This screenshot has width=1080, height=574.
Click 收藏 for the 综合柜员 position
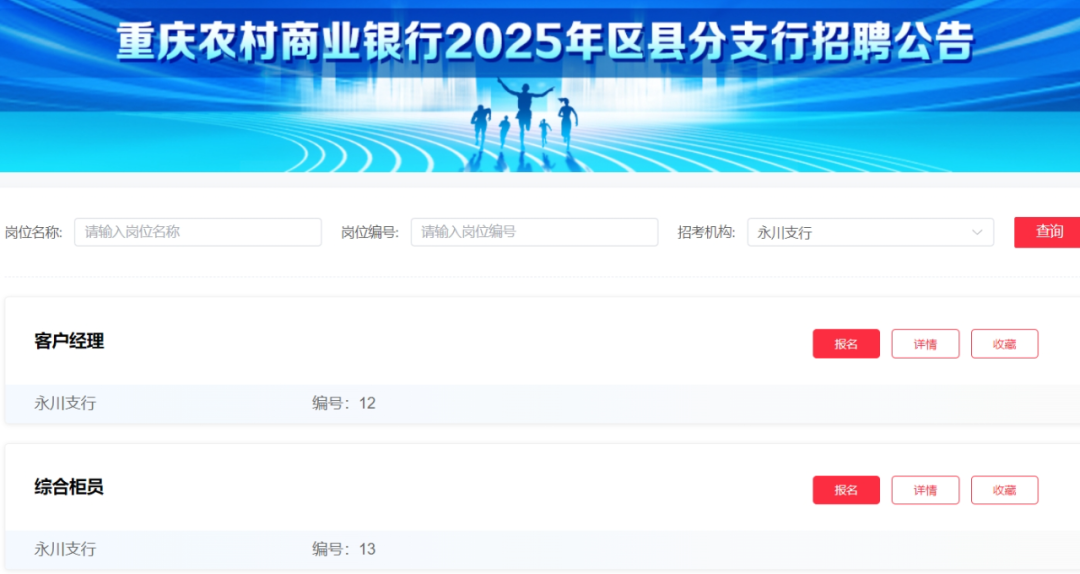1004,490
